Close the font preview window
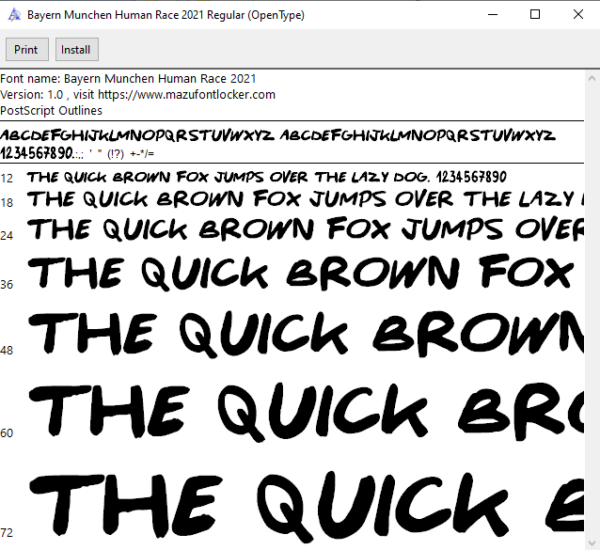This screenshot has height=550, width=600. click(x=578, y=15)
